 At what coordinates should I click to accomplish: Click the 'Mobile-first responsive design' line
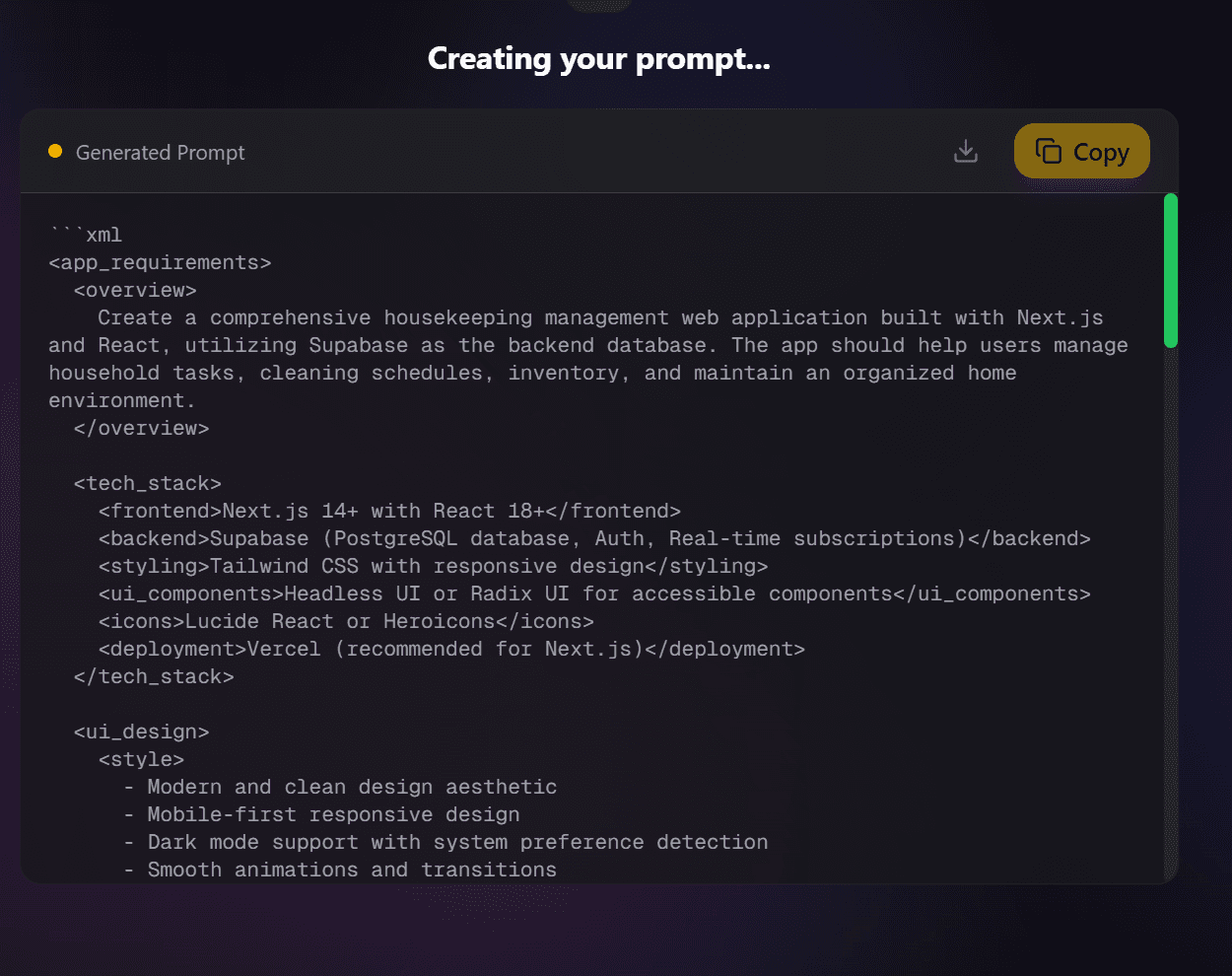point(321,815)
